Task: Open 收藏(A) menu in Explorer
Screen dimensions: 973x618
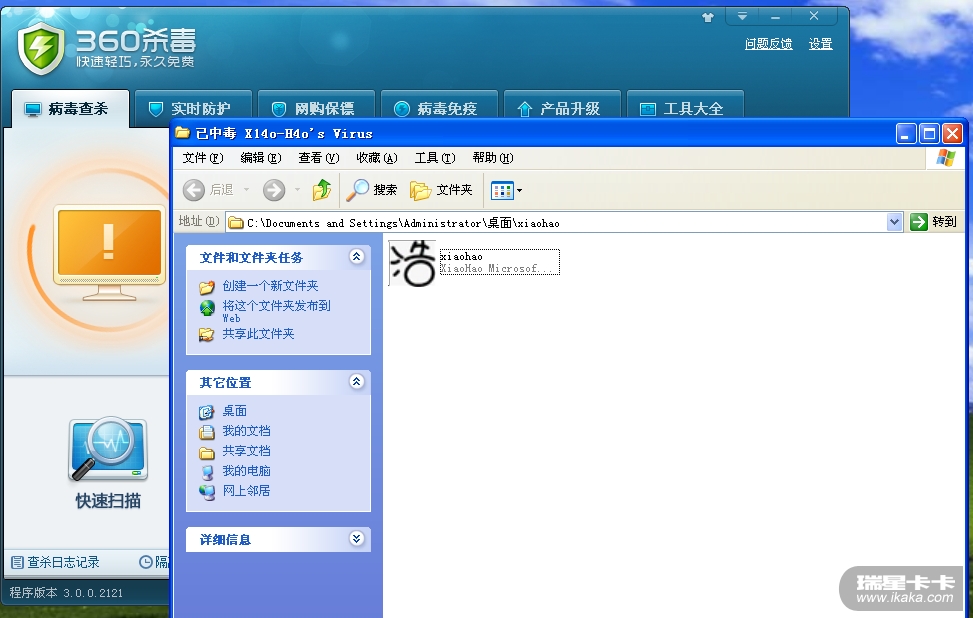Action: pos(377,158)
